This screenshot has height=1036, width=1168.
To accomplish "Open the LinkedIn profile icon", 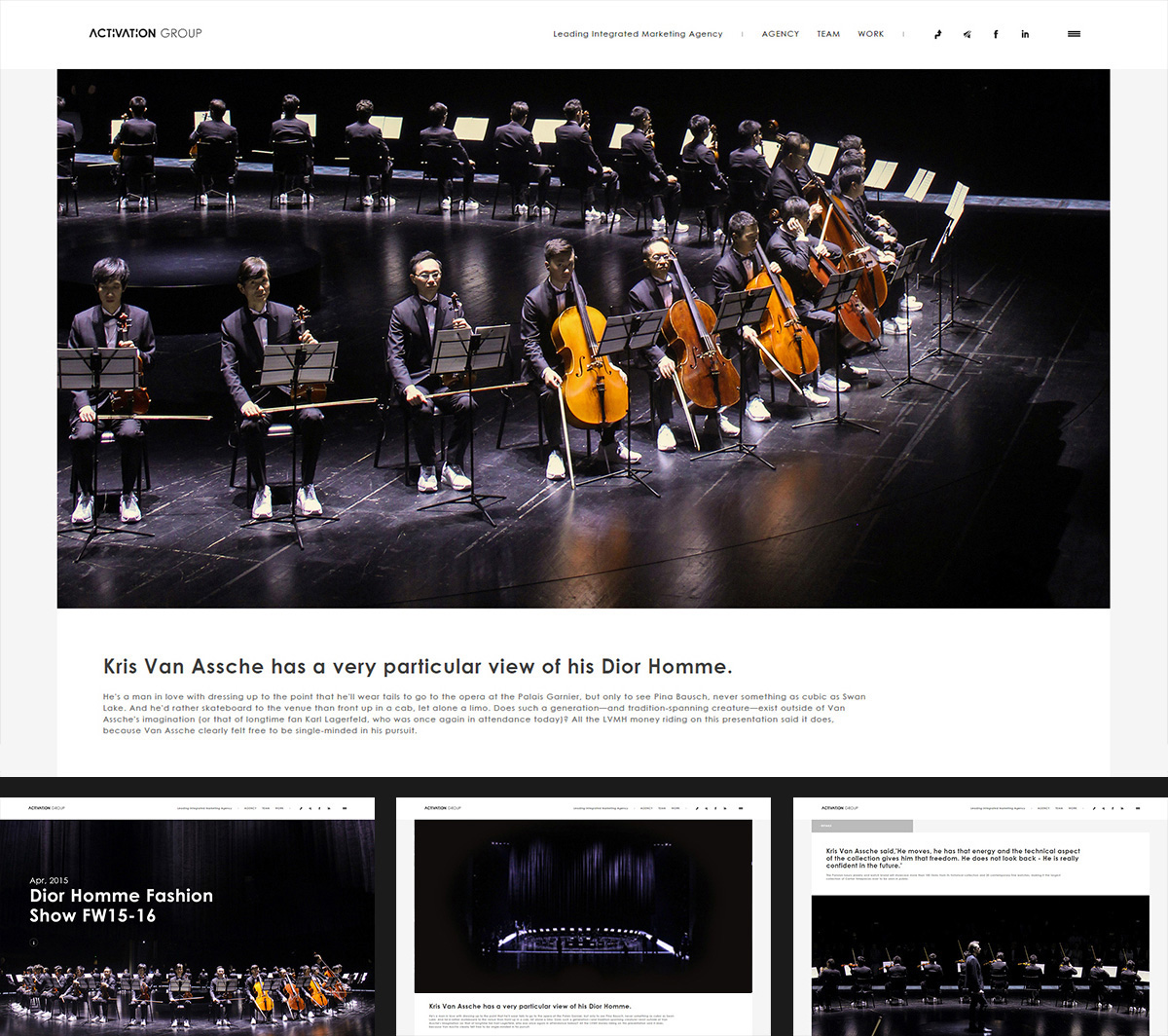I will click(x=1025, y=34).
